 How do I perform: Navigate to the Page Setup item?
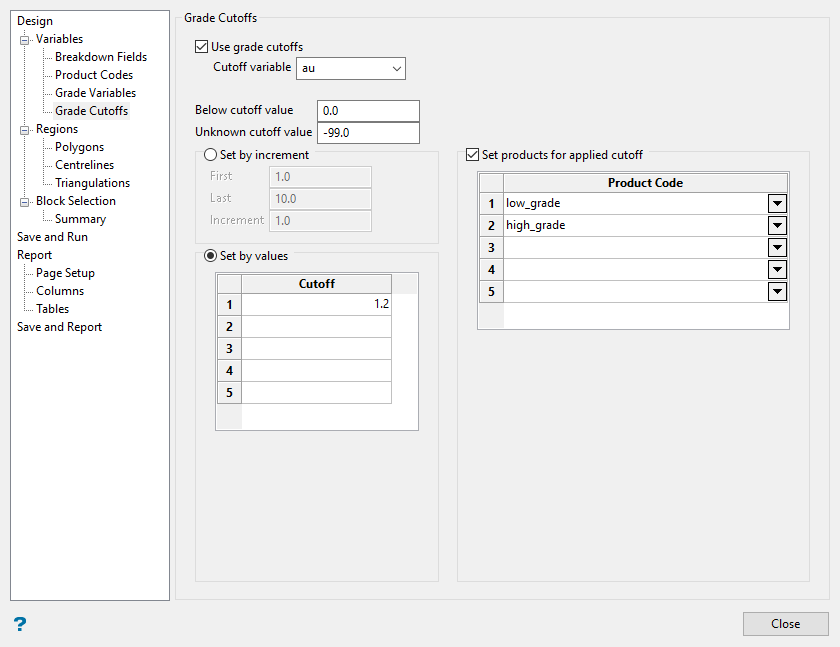[x=65, y=273]
